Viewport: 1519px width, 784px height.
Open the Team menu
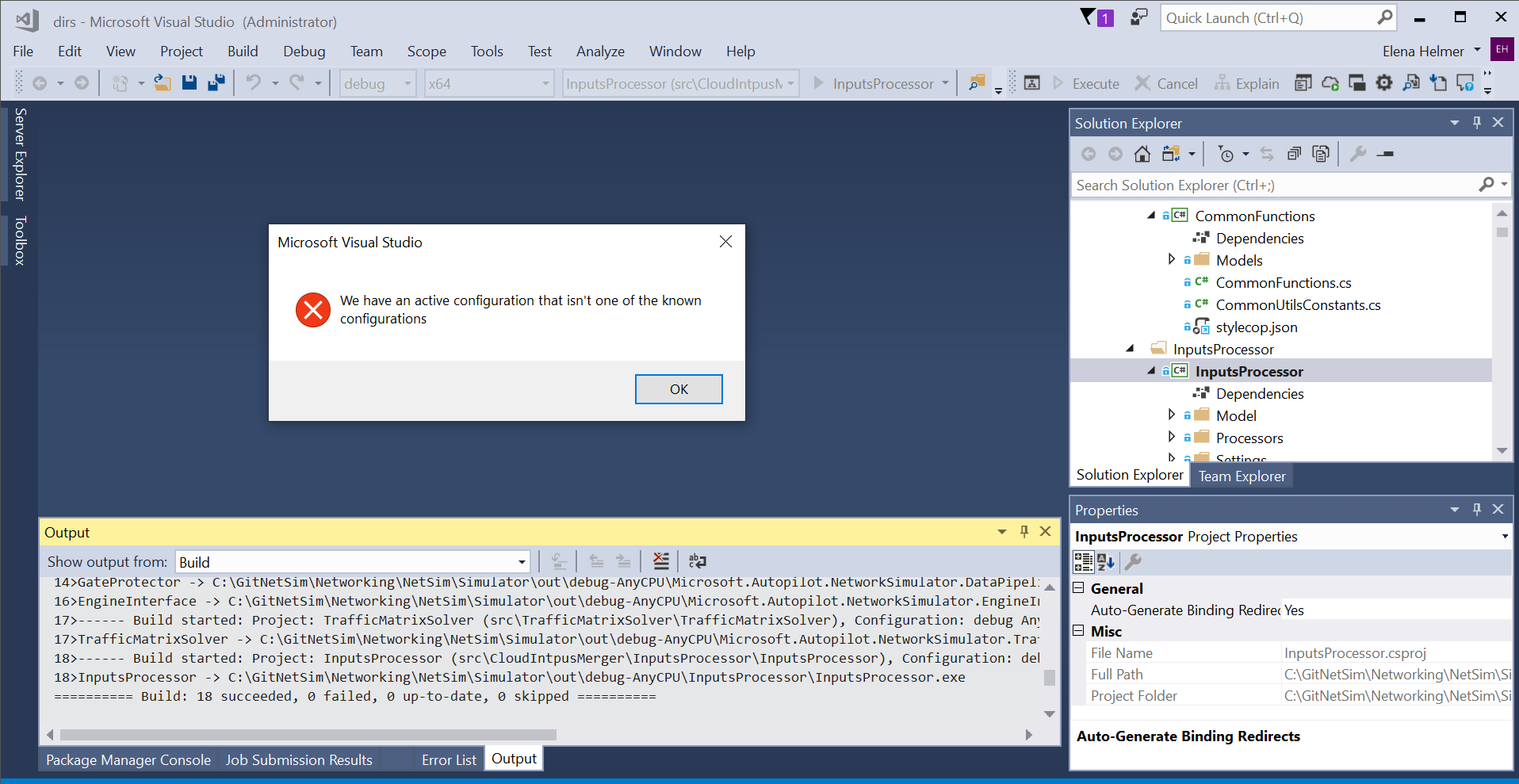tap(366, 52)
